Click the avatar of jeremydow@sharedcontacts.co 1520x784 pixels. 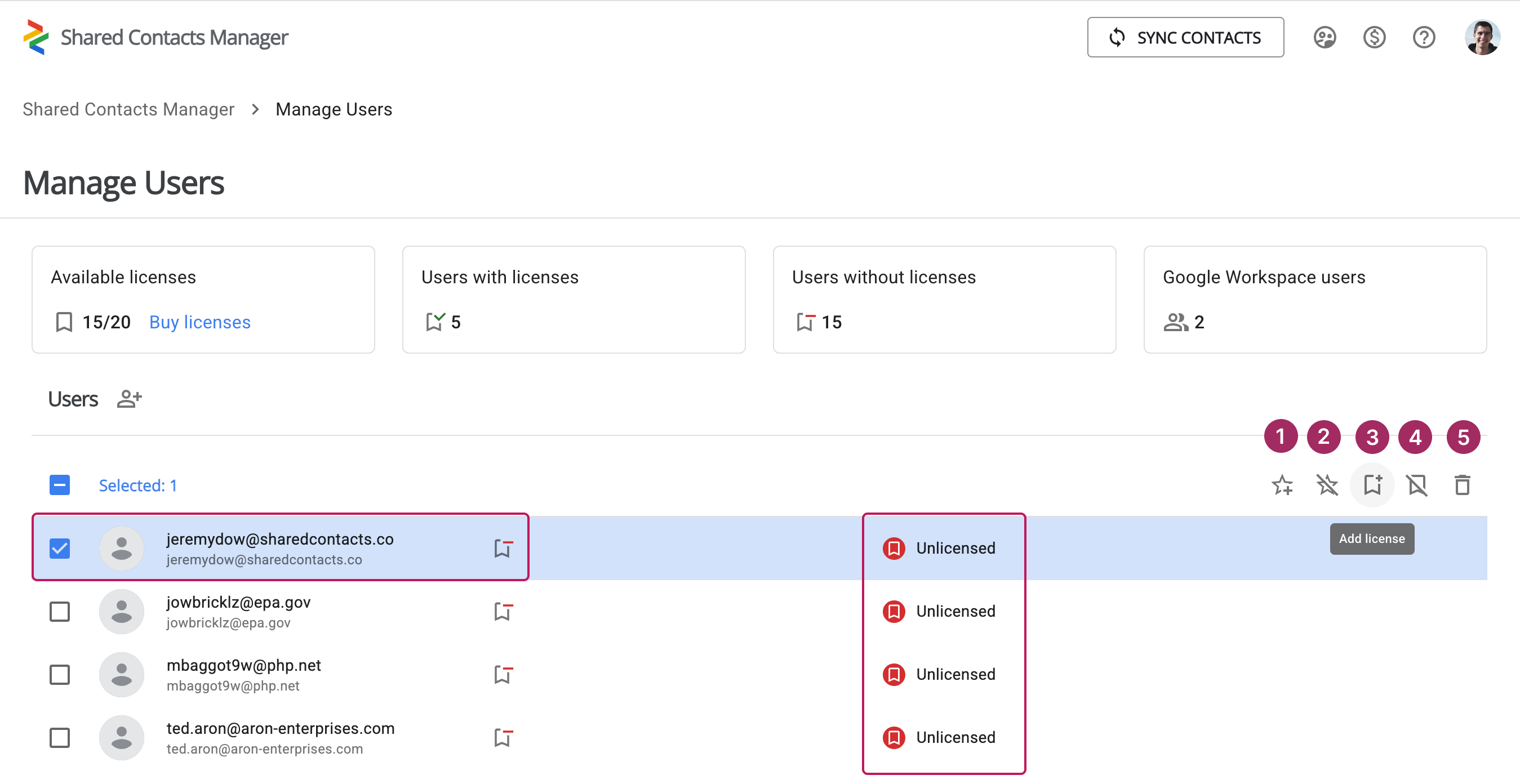122,548
